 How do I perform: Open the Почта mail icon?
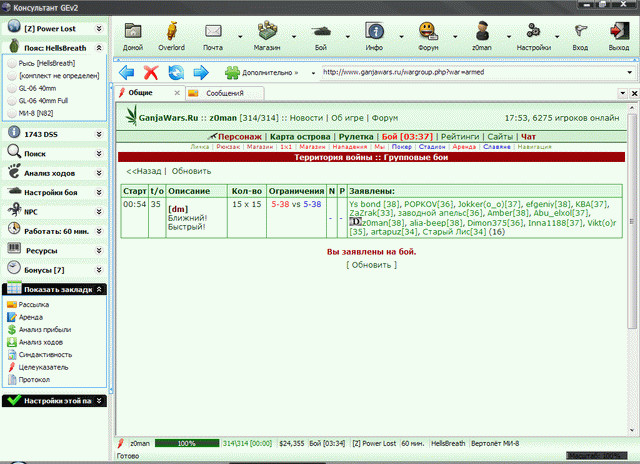(x=213, y=31)
